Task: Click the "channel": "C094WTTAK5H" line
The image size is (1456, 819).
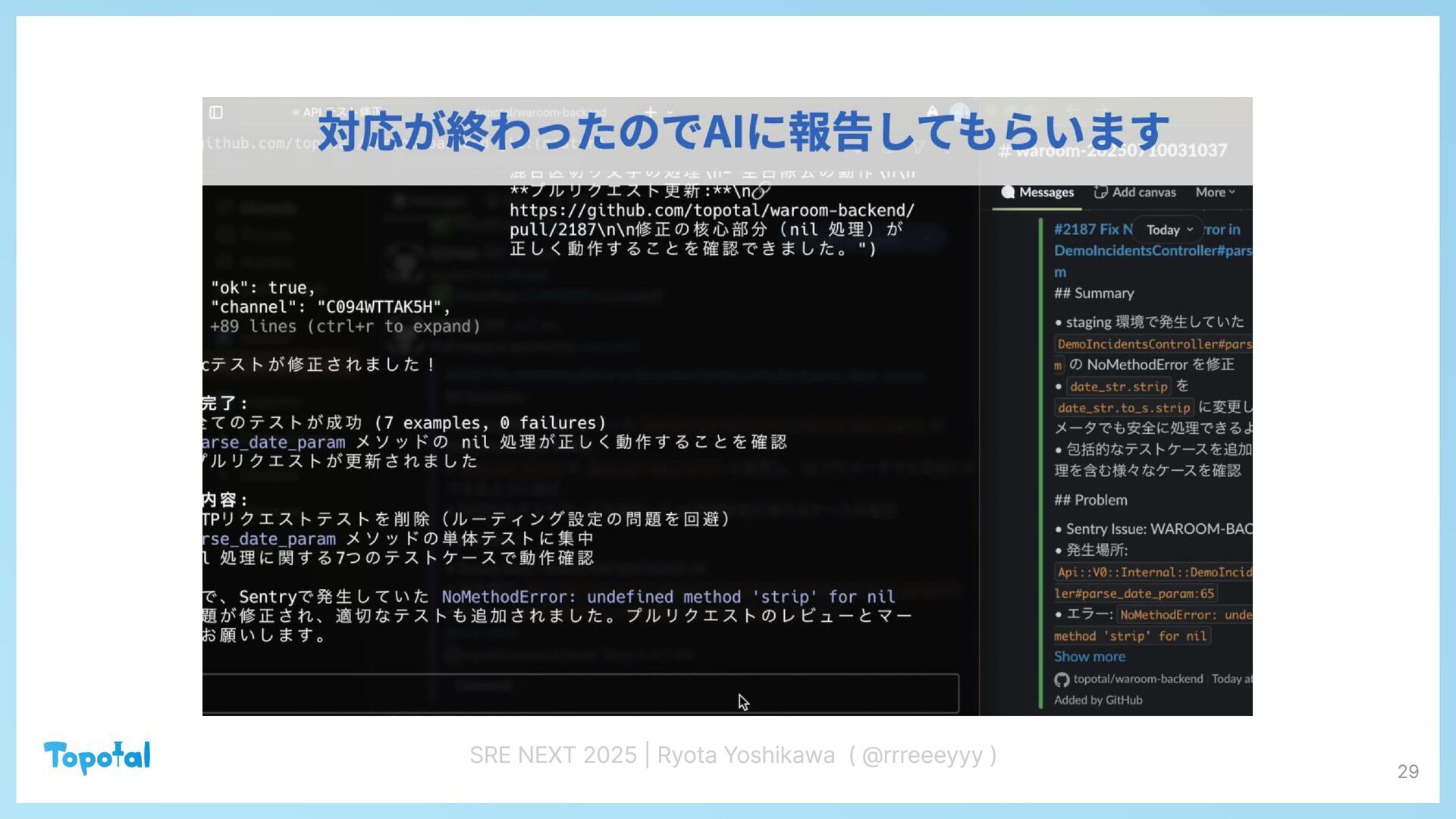Action: click(x=331, y=307)
